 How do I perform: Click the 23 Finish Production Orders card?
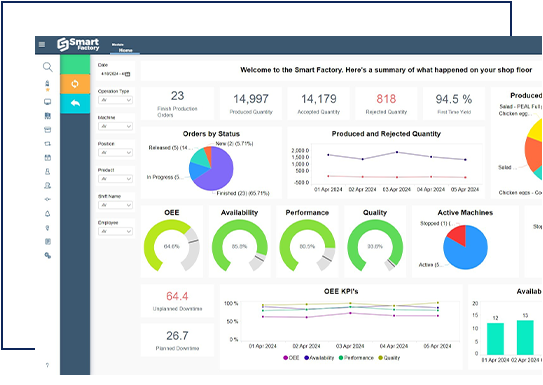177,103
